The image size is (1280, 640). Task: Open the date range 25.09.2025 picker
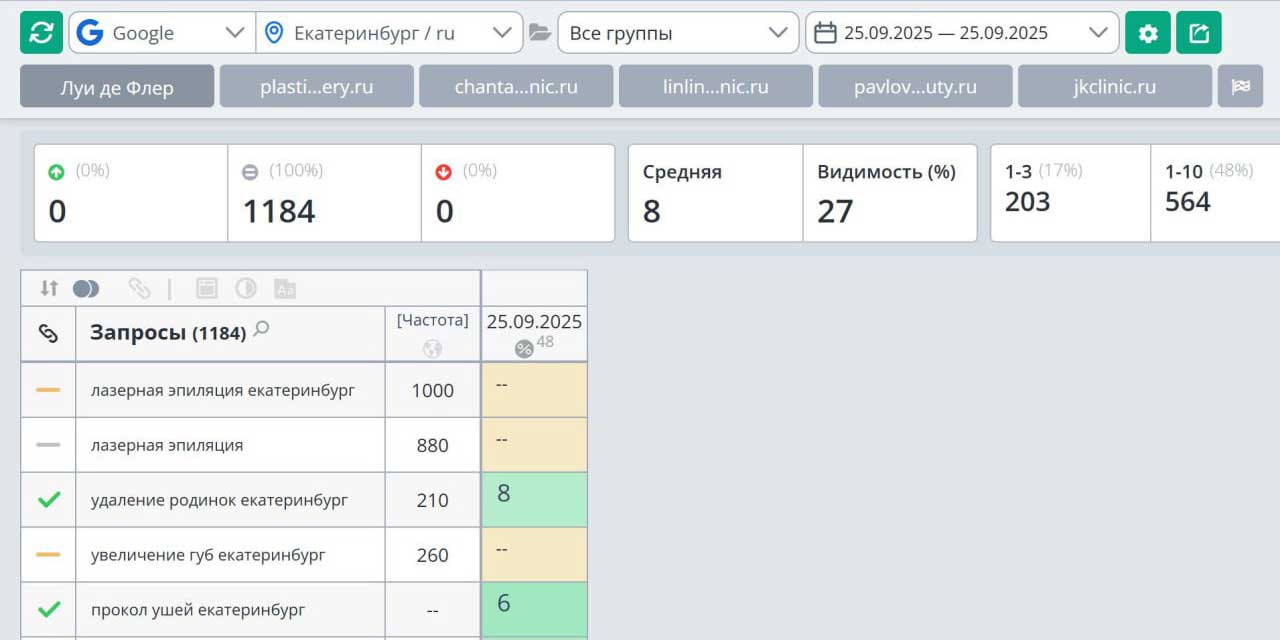961,33
